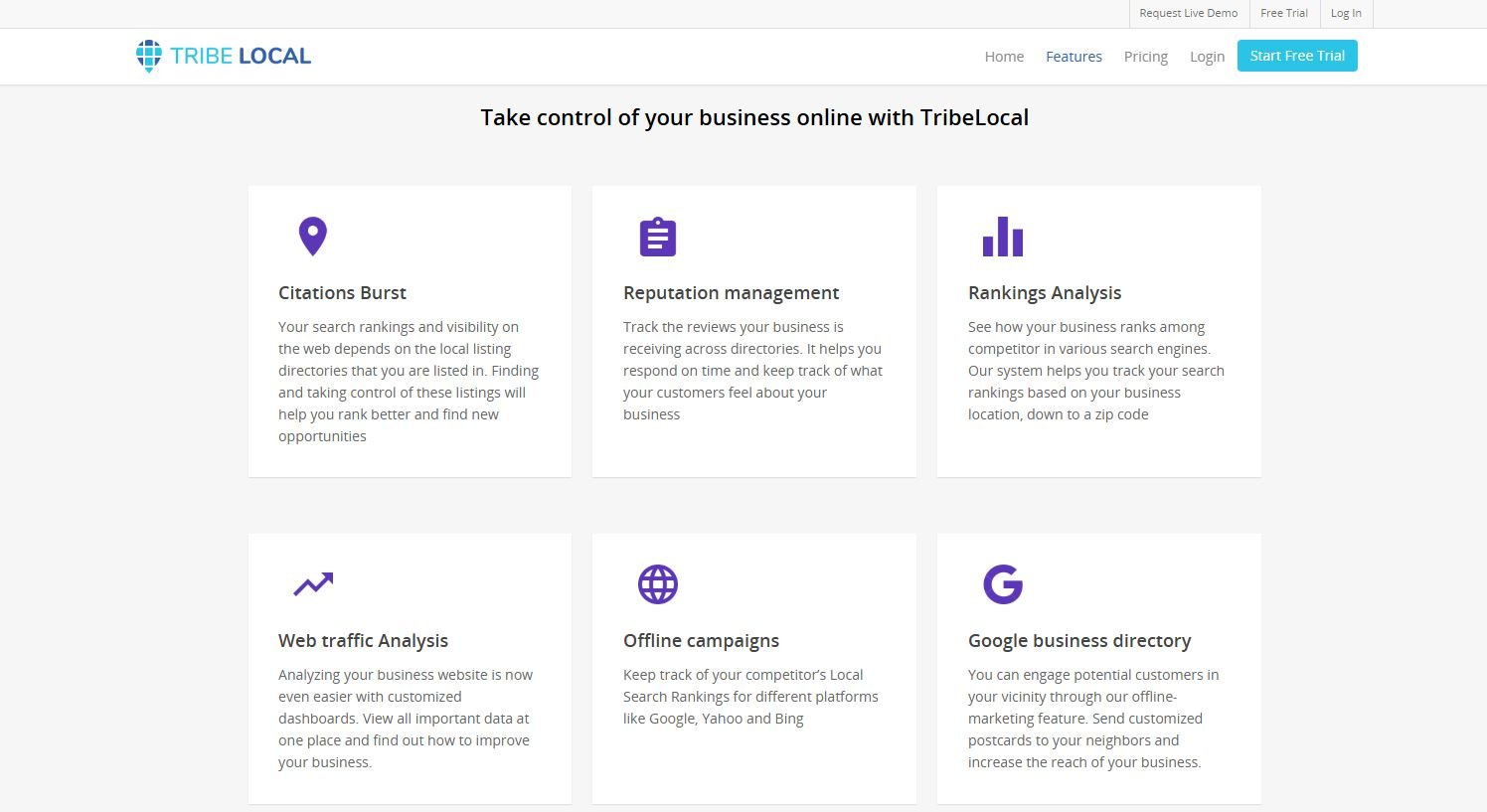Click the Reputation management clipboard icon
This screenshot has width=1487, height=812.
658,237
